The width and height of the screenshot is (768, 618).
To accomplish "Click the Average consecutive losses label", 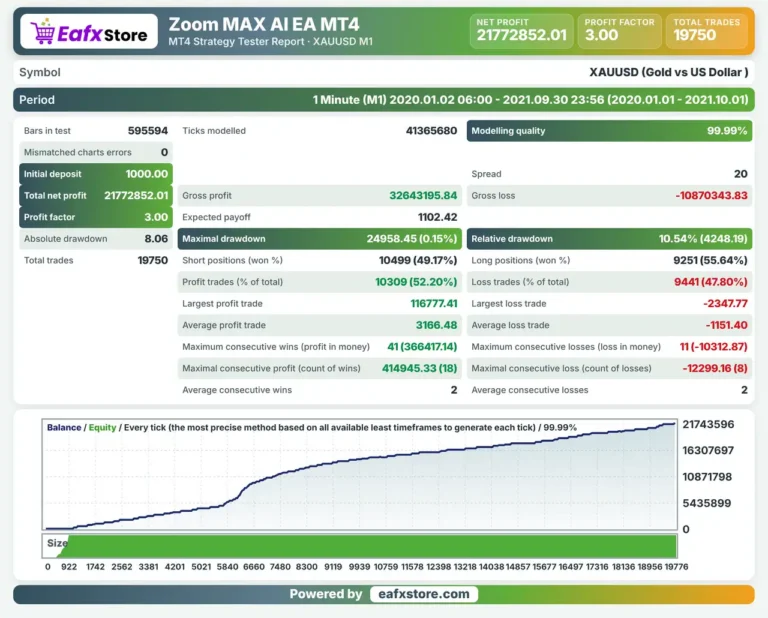I will 530,390.
